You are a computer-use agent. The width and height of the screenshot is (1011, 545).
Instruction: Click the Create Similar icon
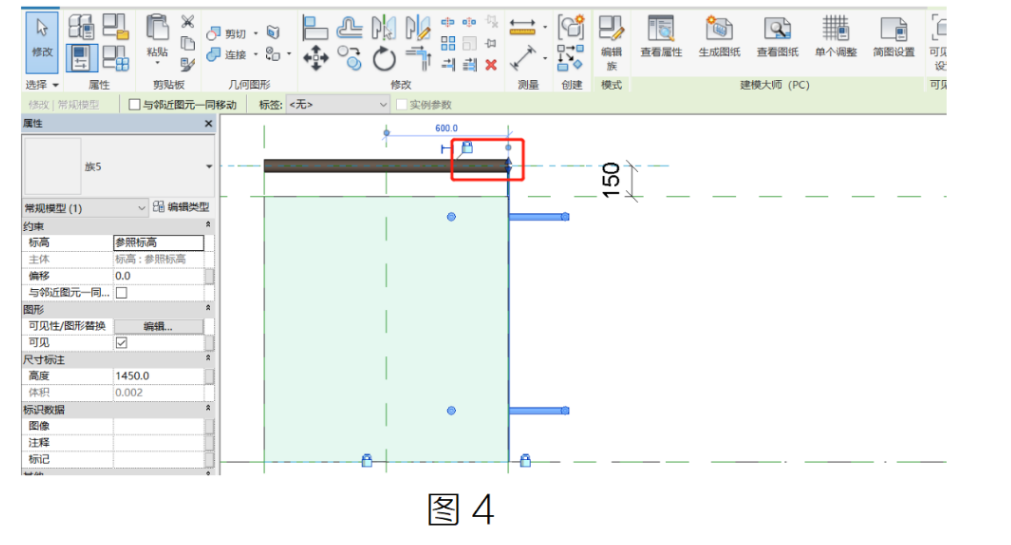[x=570, y=57]
